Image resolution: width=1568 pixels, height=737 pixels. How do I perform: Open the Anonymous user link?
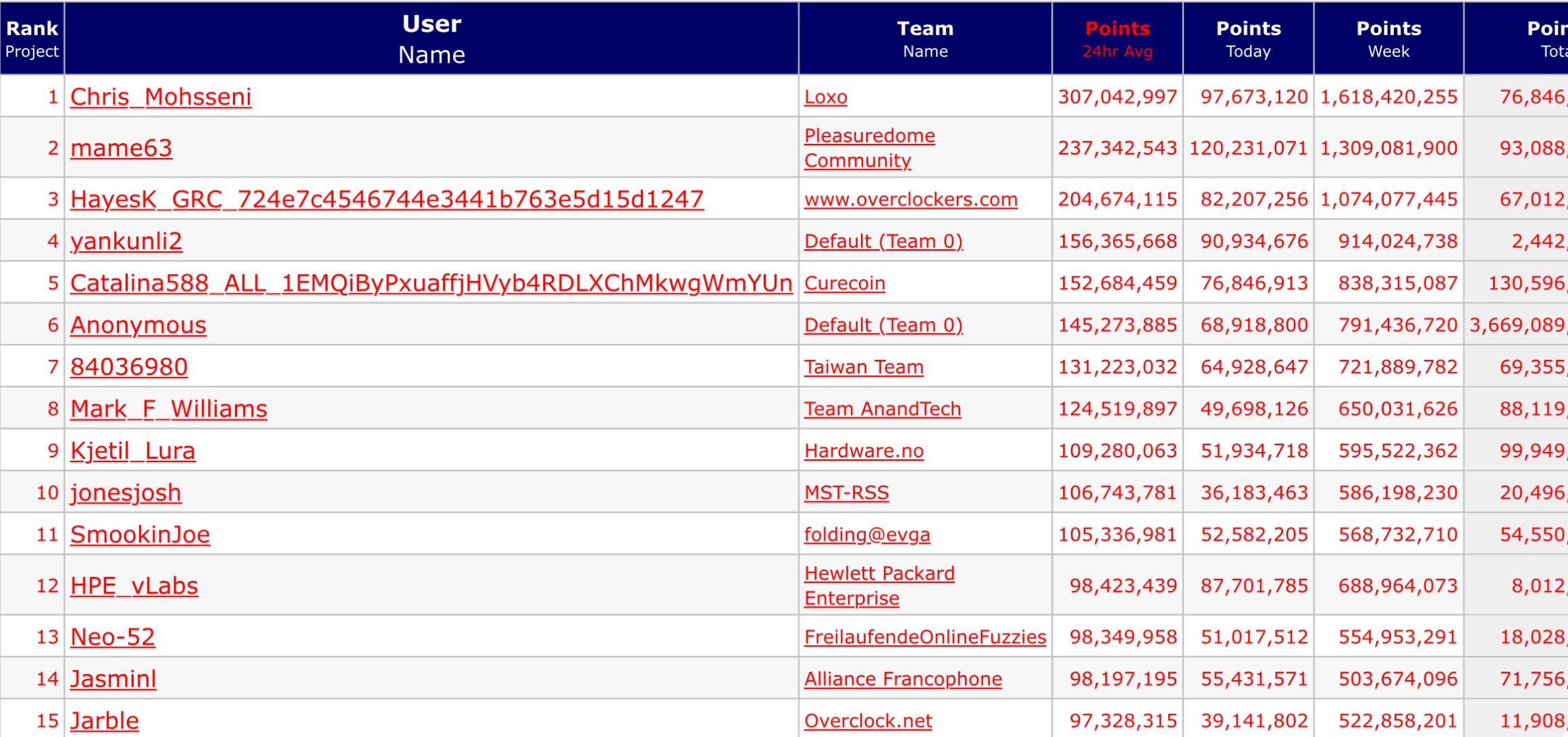point(138,325)
